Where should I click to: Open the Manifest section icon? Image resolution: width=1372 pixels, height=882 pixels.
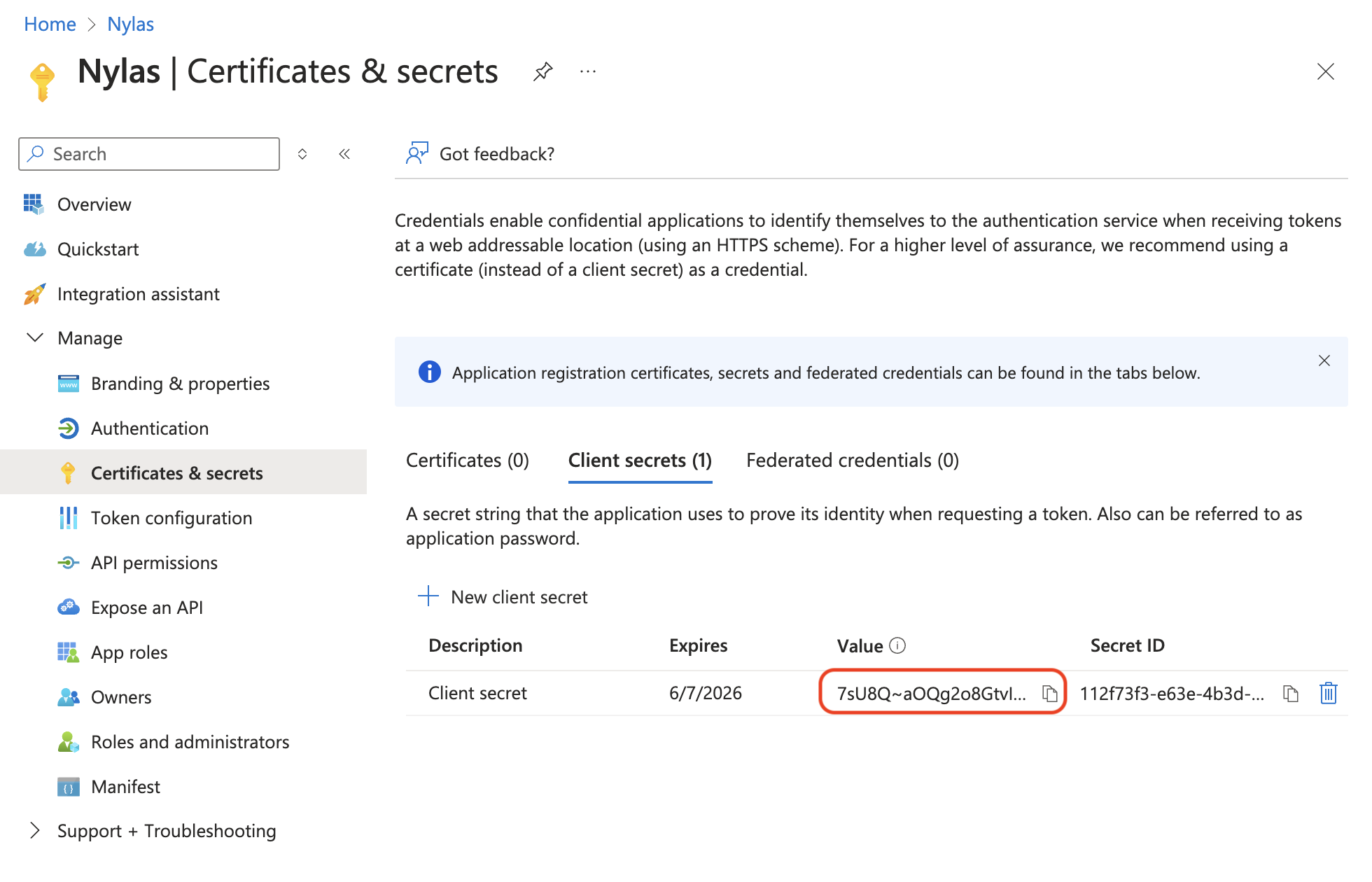[69, 787]
